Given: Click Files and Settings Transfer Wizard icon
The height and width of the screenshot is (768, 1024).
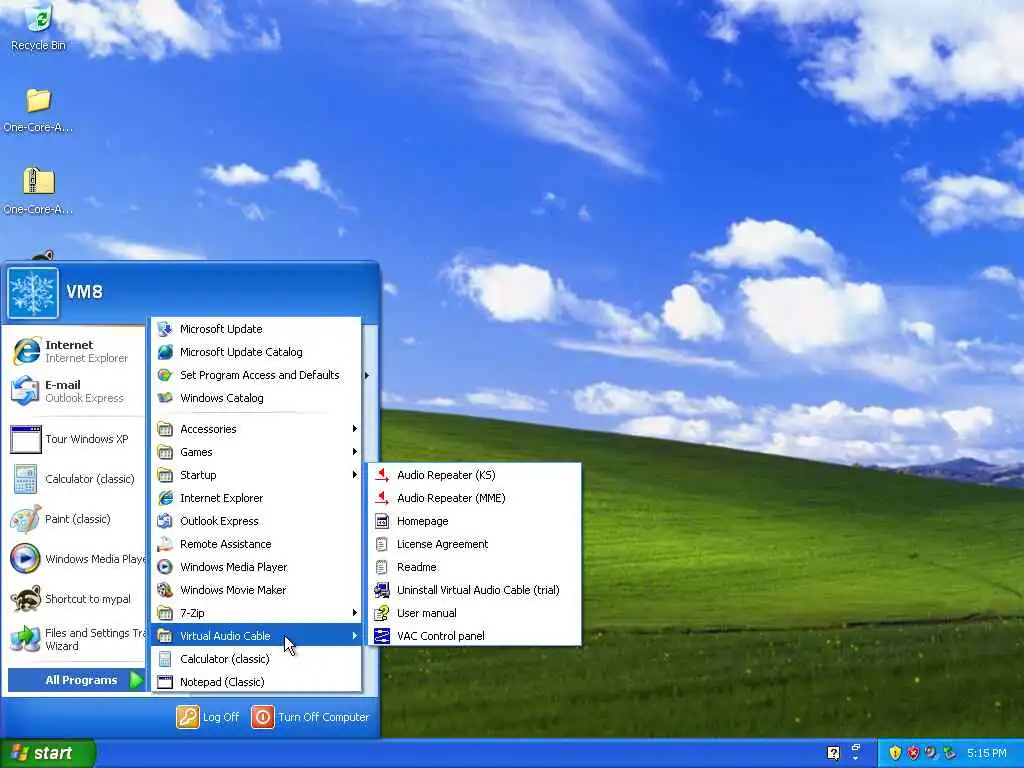Looking at the screenshot, I should click(x=25, y=639).
